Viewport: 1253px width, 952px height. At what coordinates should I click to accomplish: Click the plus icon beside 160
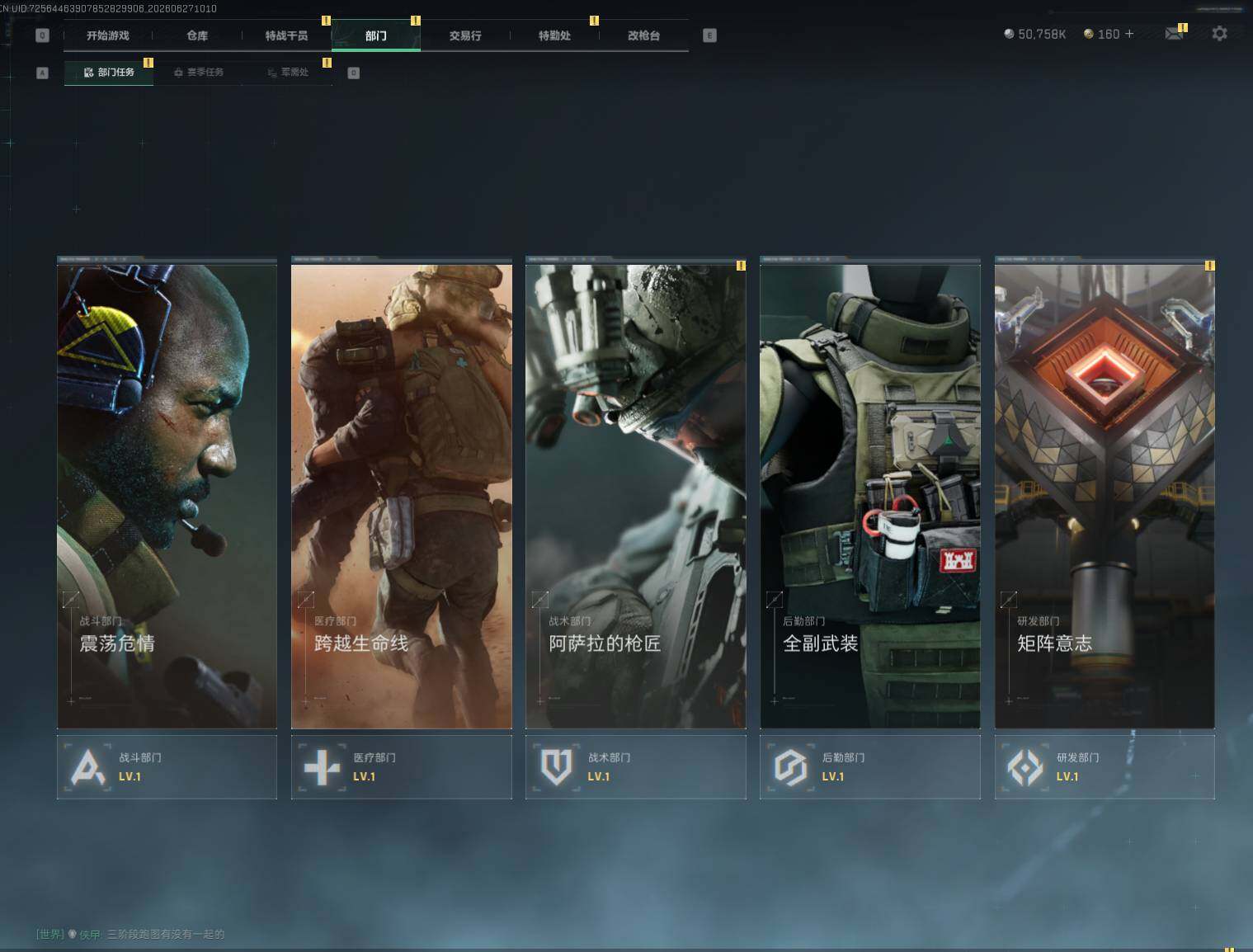point(1129,34)
